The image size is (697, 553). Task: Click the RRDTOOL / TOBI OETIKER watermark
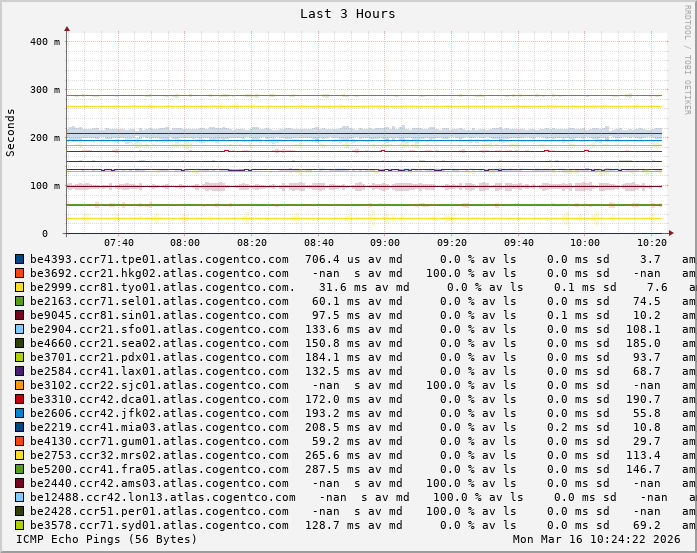[687, 59]
